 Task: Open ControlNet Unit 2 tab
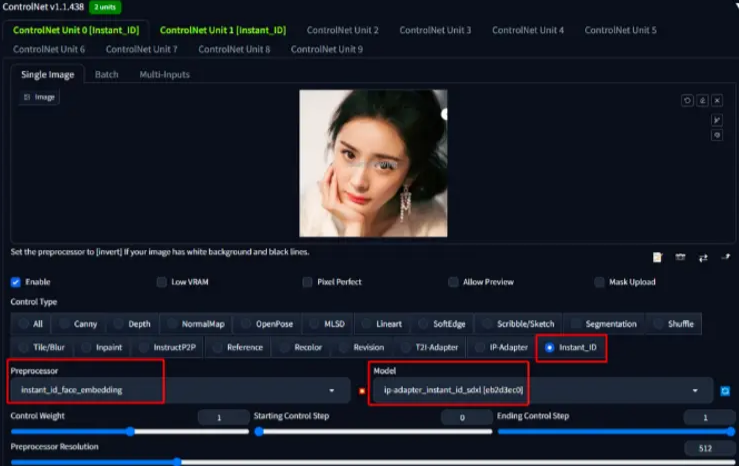(343, 30)
